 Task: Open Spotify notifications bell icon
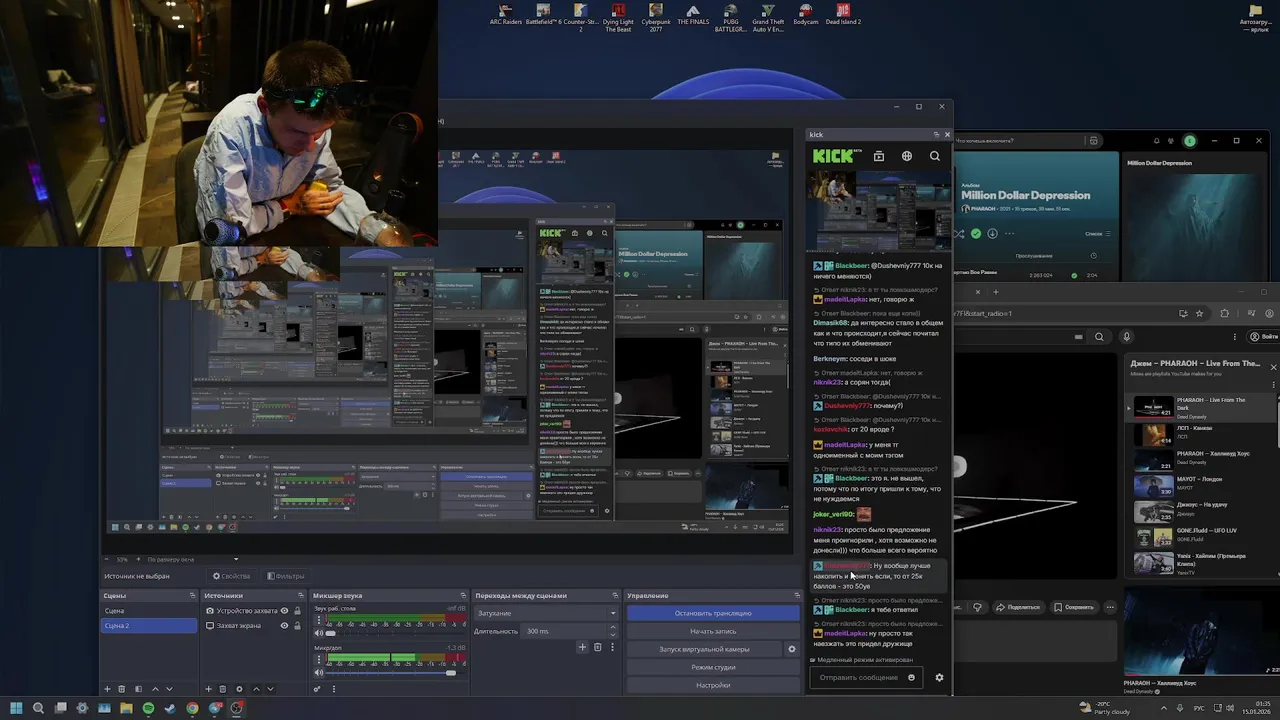[x=1156, y=141]
